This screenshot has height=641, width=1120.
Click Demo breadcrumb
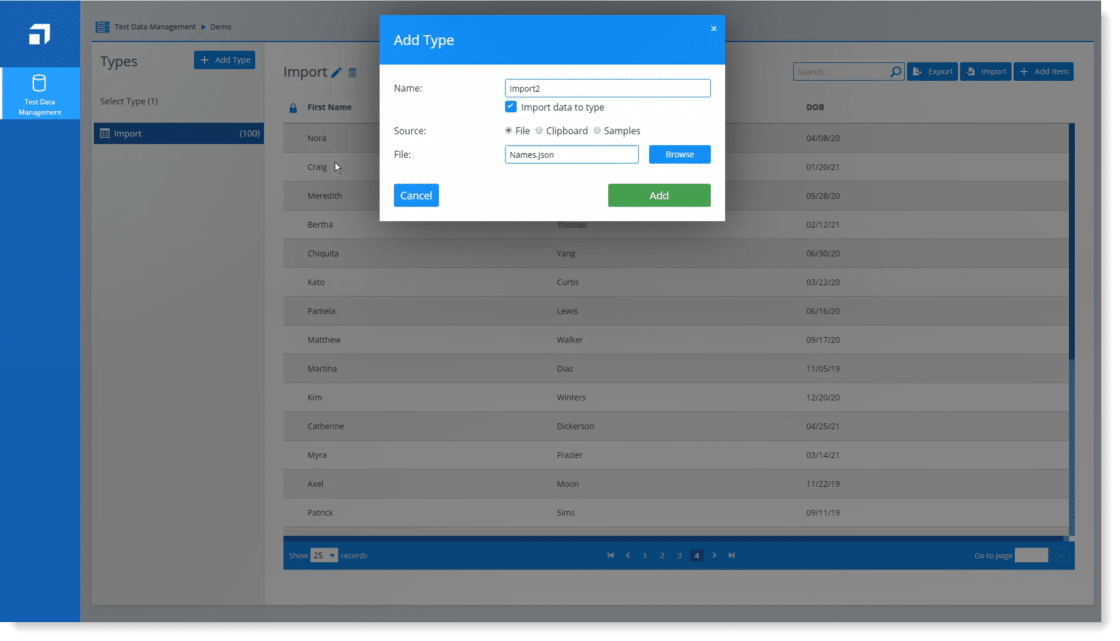click(x=221, y=27)
